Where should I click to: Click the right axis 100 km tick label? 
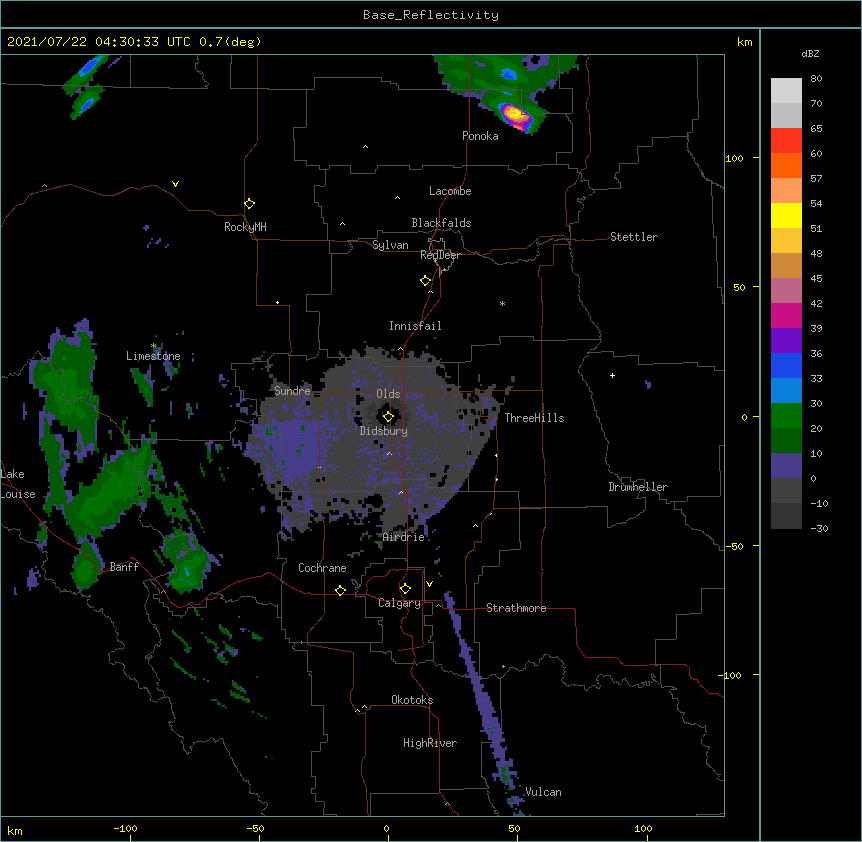coord(734,158)
